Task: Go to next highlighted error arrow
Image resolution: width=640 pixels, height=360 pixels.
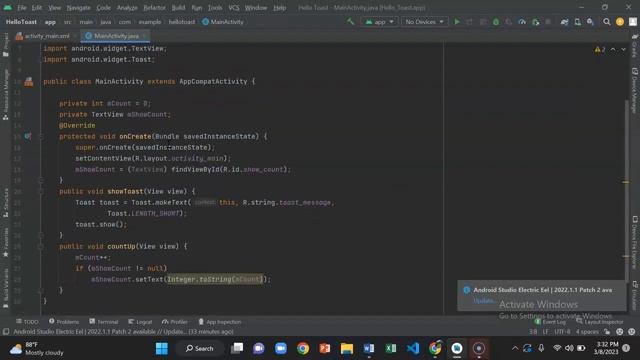Action: 623,49
